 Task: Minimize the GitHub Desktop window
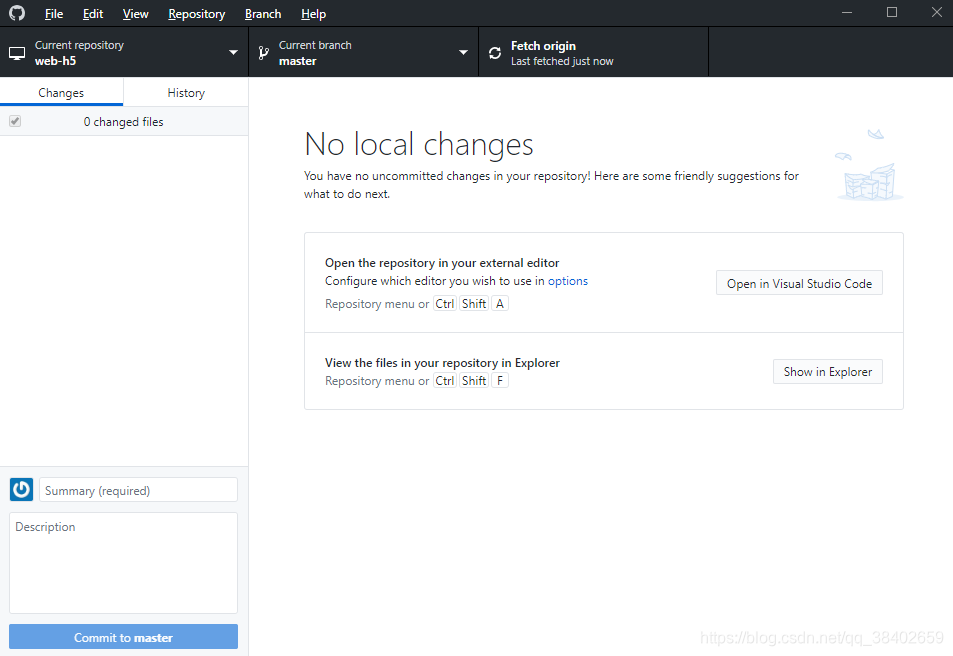click(847, 12)
